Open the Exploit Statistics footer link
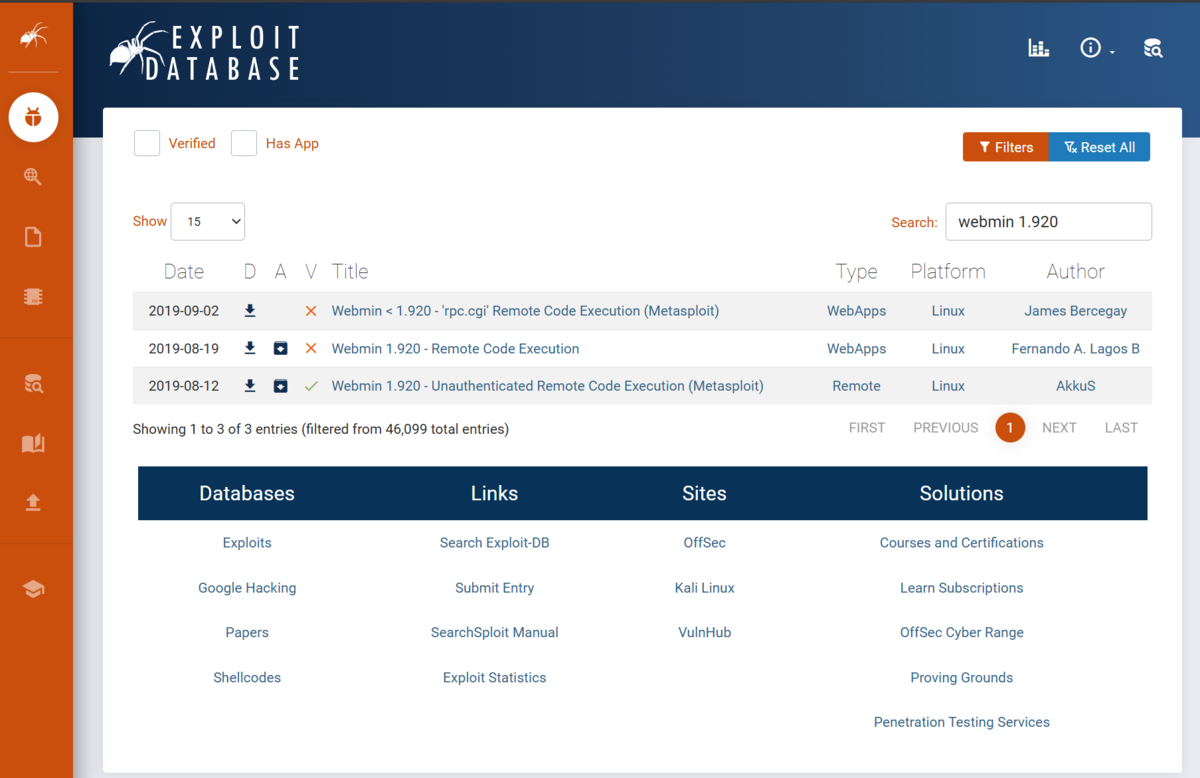 495,678
